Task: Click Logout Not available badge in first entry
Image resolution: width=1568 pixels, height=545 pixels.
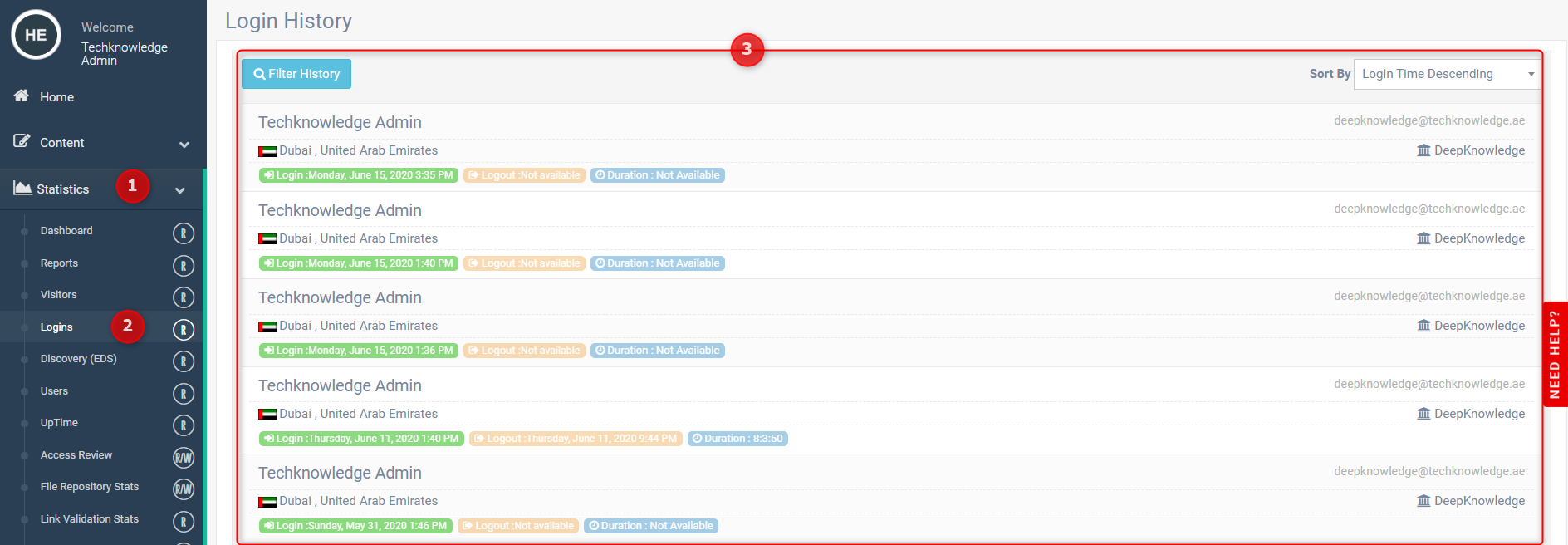Action: [524, 175]
